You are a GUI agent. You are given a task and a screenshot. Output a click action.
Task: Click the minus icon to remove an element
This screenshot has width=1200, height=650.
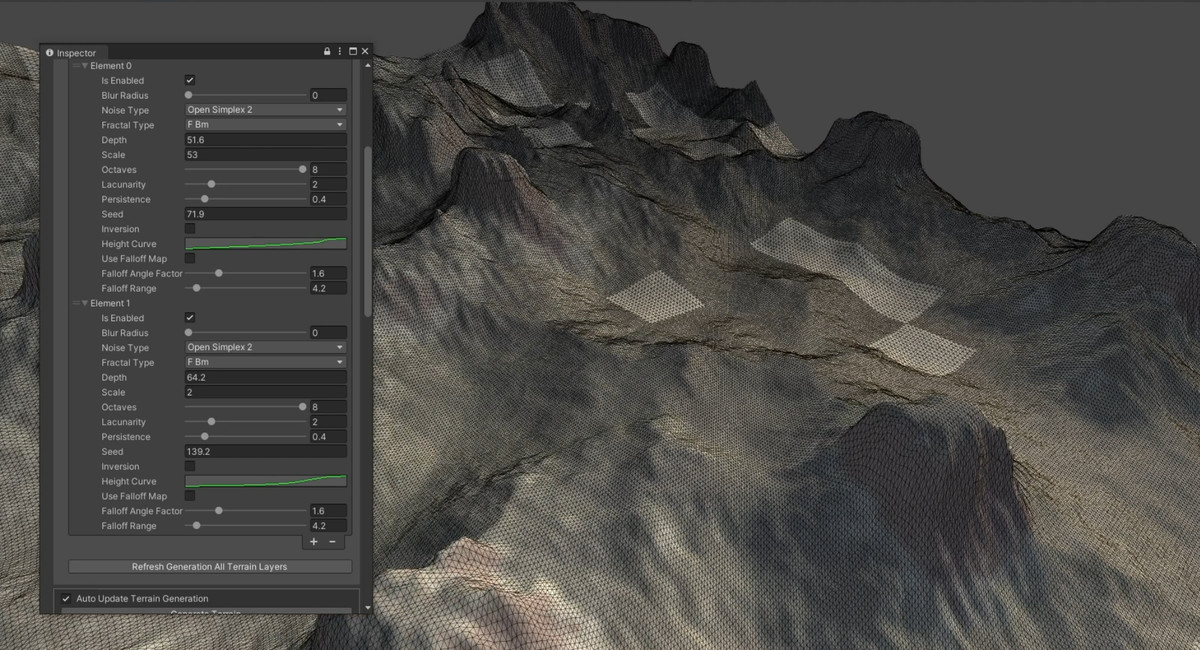(x=332, y=542)
